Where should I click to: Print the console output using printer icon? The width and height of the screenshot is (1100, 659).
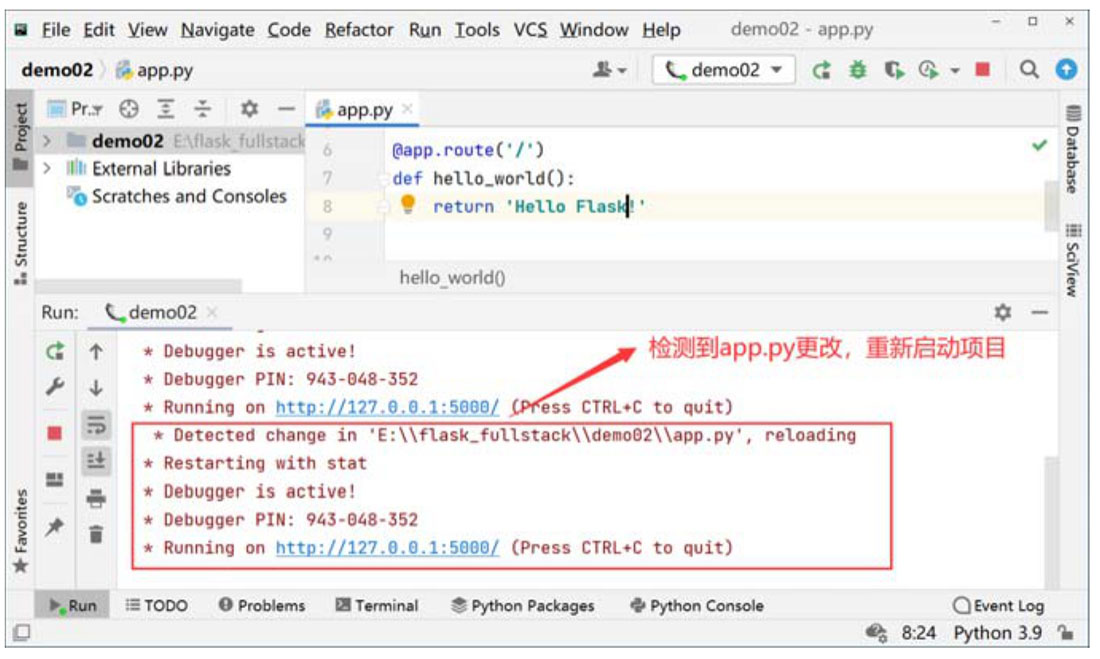click(x=96, y=497)
